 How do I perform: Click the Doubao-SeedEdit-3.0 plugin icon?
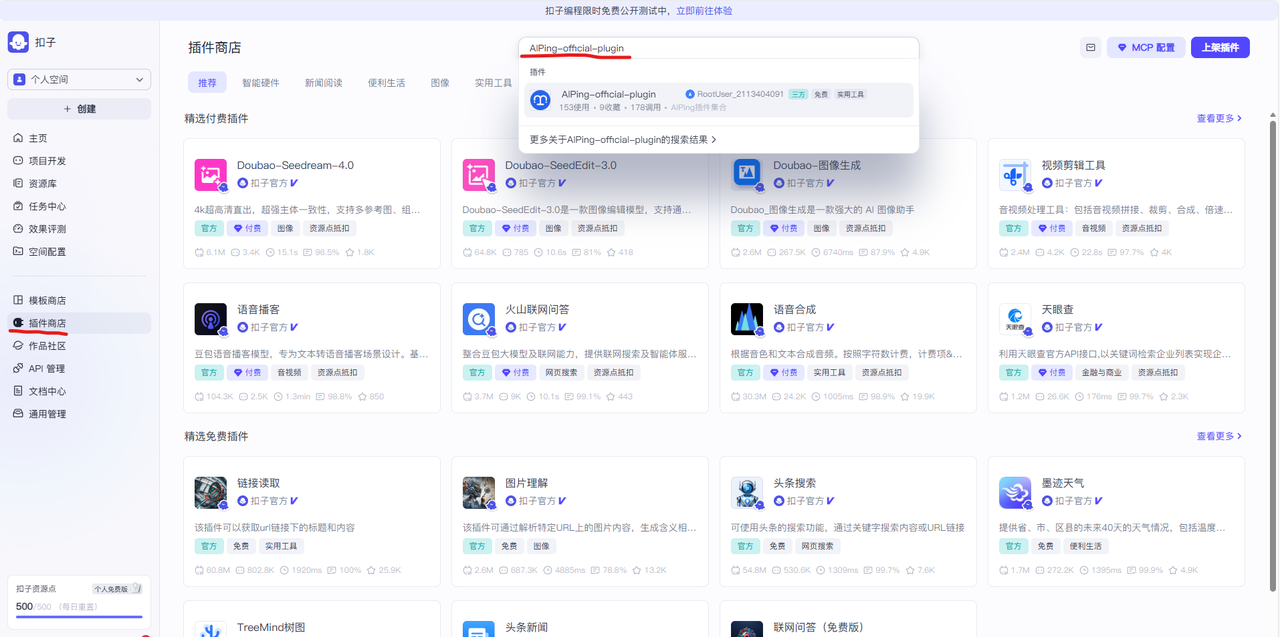tap(479, 175)
